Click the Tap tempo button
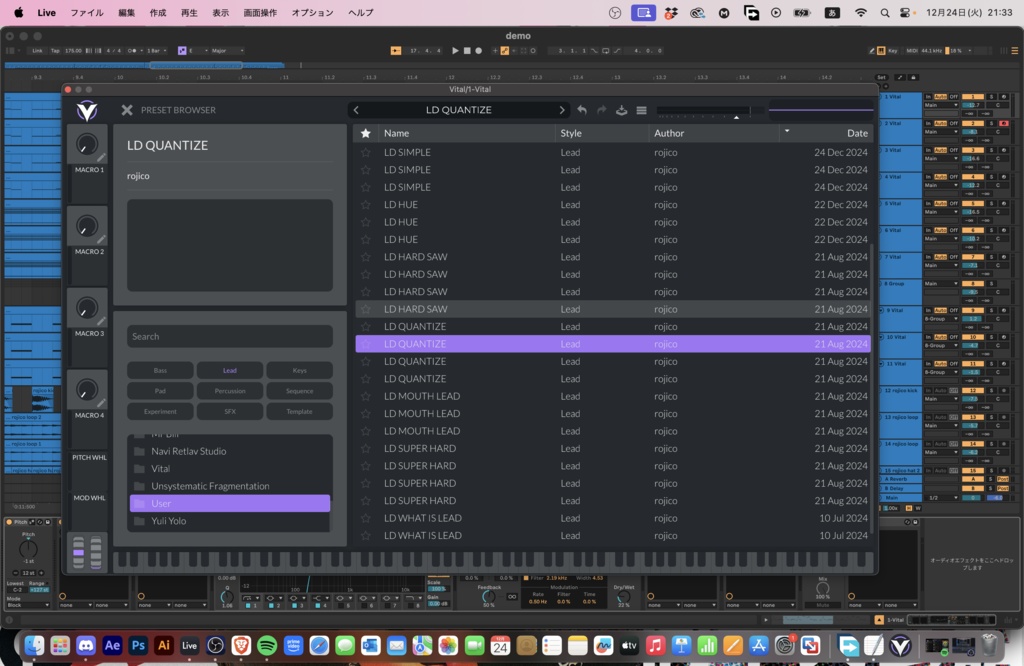 55,50
